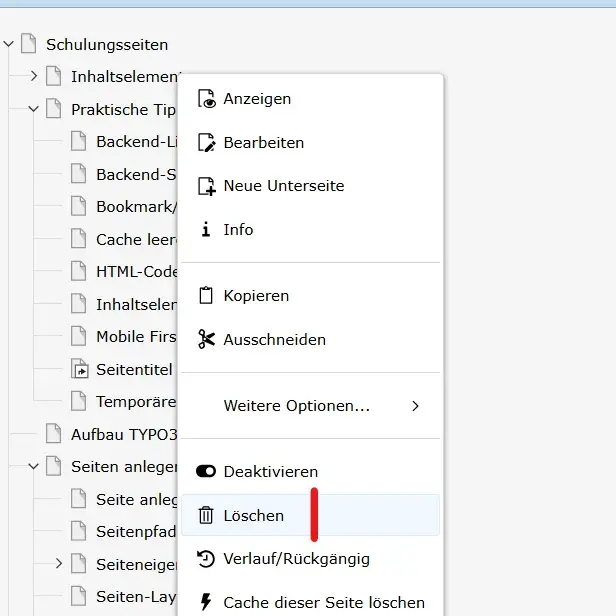The width and height of the screenshot is (616, 616).
Task: Expand the Seiteneigenschaften subtree chevron
Action: (x=58, y=564)
